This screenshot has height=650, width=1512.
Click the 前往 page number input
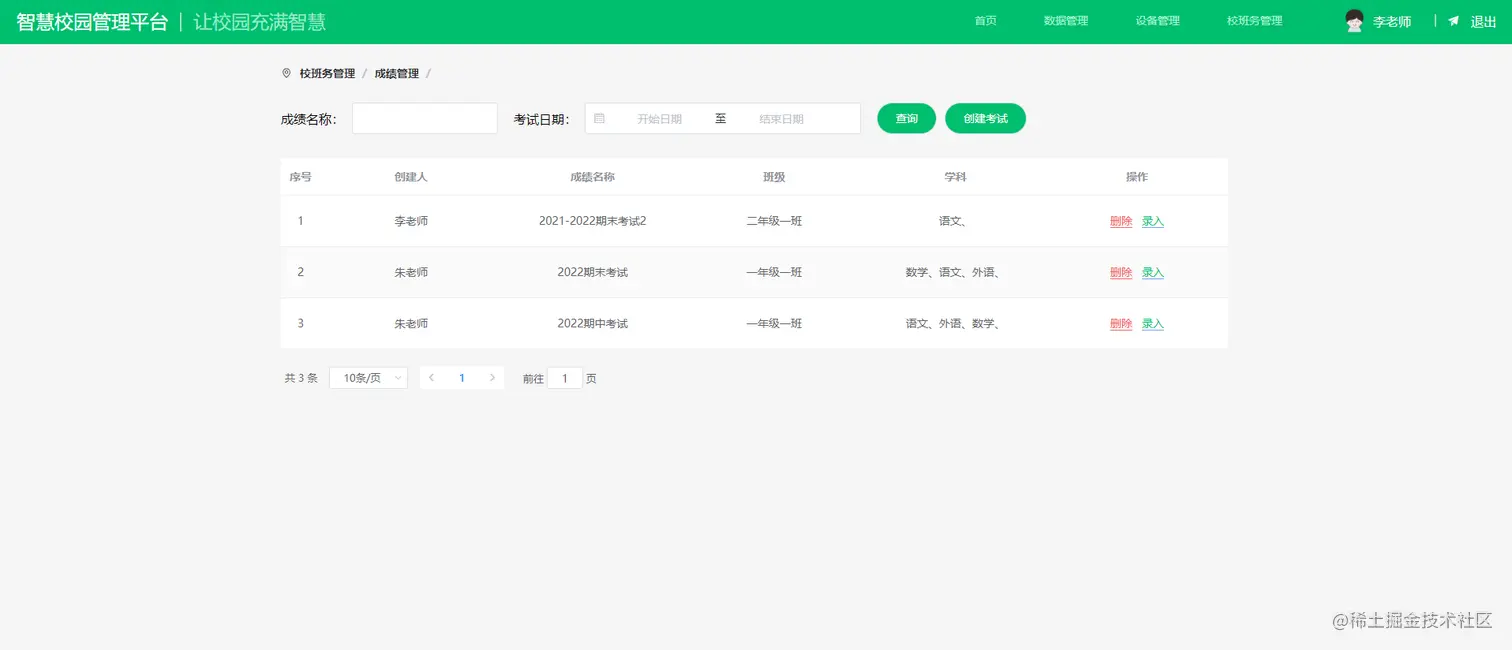click(565, 378)
